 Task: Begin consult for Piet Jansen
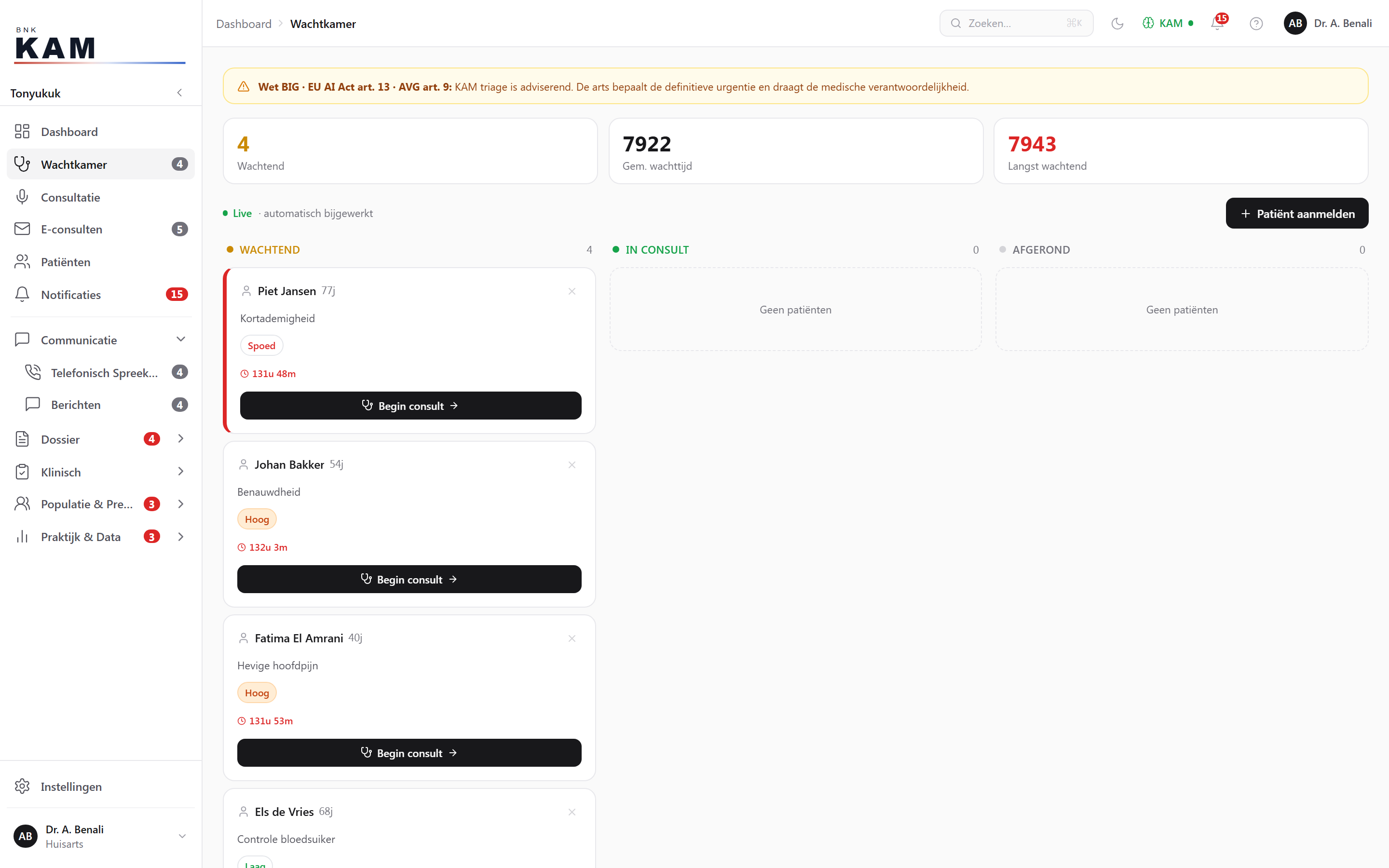click(410, 406)
